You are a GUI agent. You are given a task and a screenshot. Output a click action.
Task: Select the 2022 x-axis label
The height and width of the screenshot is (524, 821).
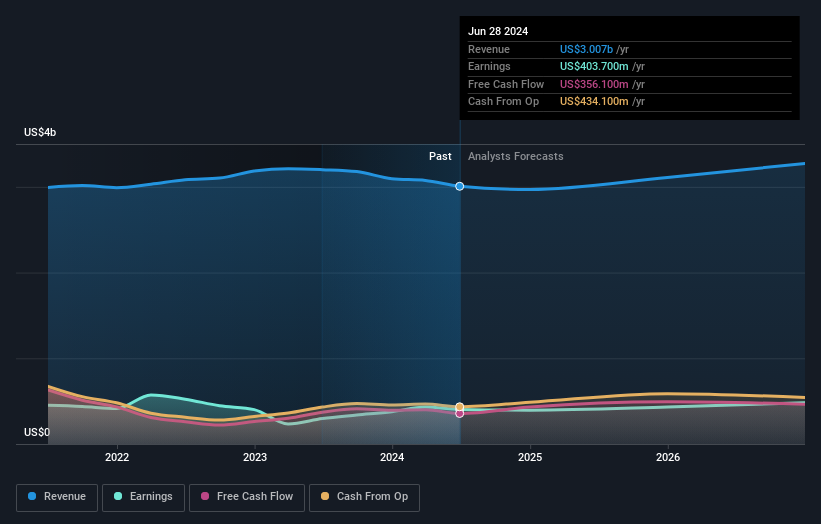117,457
